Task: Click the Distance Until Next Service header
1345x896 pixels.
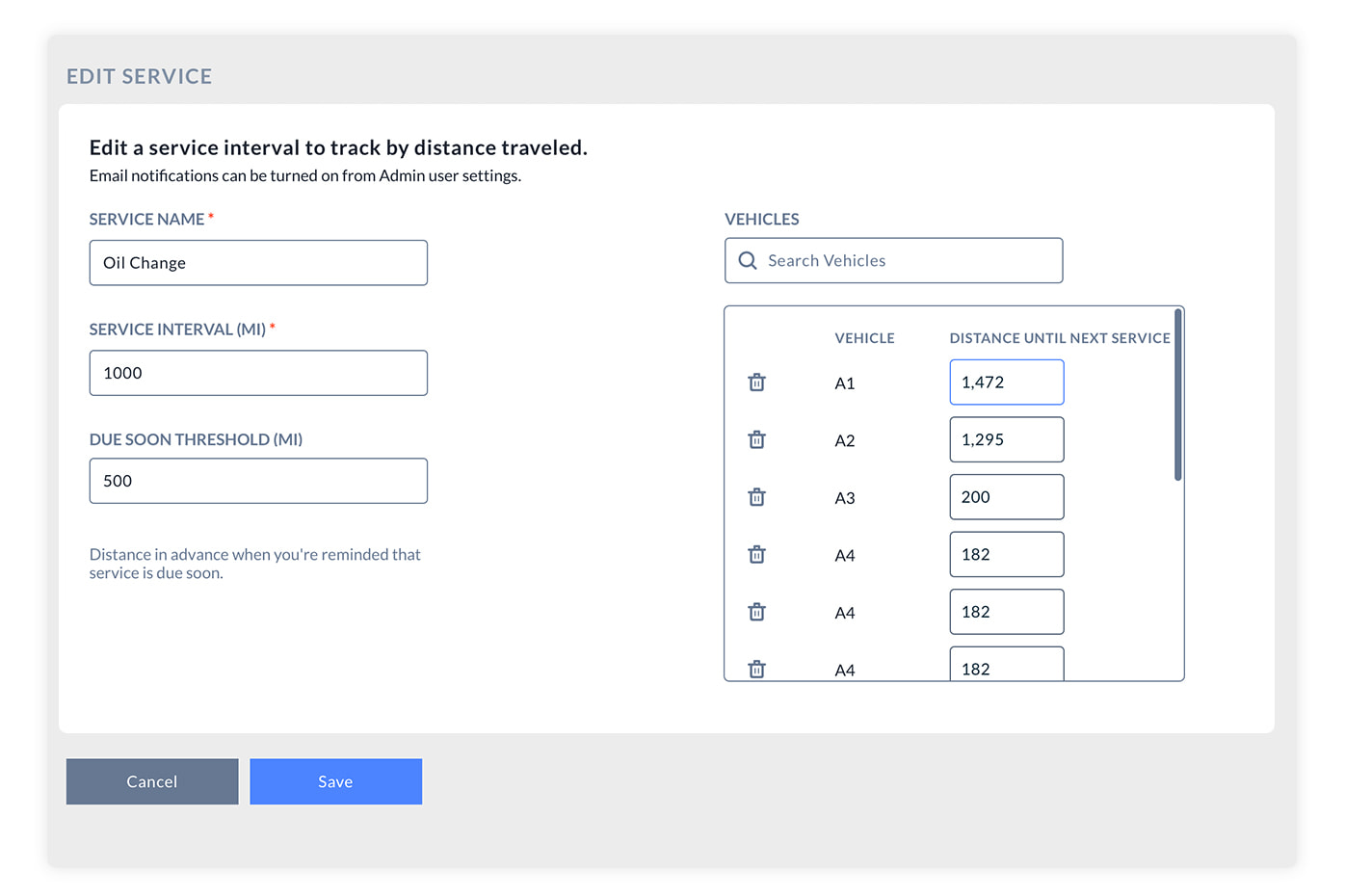Action: pos(1059,337)
